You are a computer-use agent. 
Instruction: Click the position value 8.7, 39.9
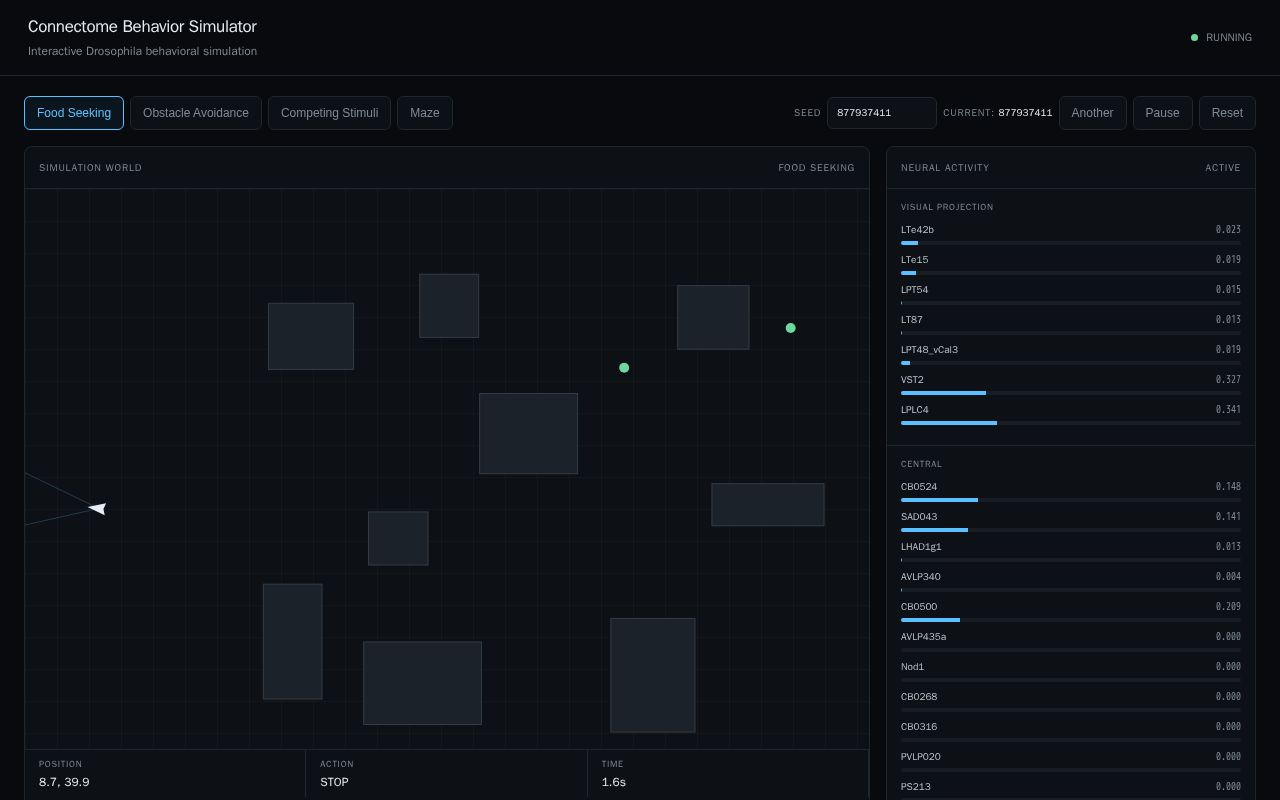[64, 782]
